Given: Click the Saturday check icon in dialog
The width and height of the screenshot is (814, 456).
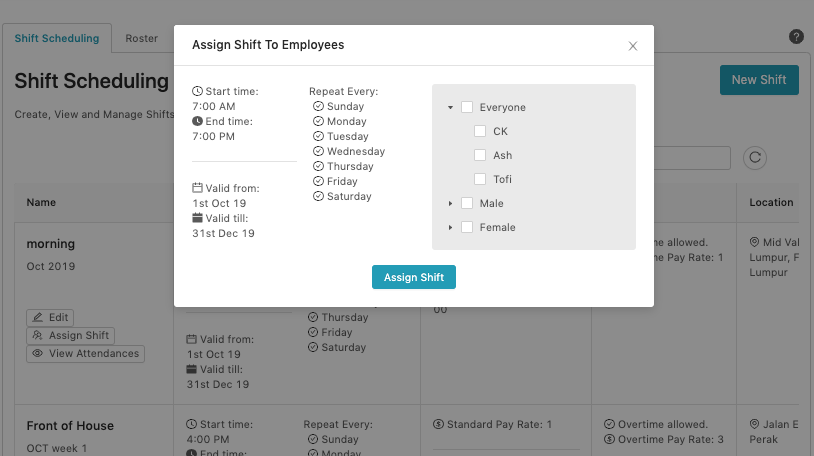Looking at the screenshot, I should pos(318,197).
